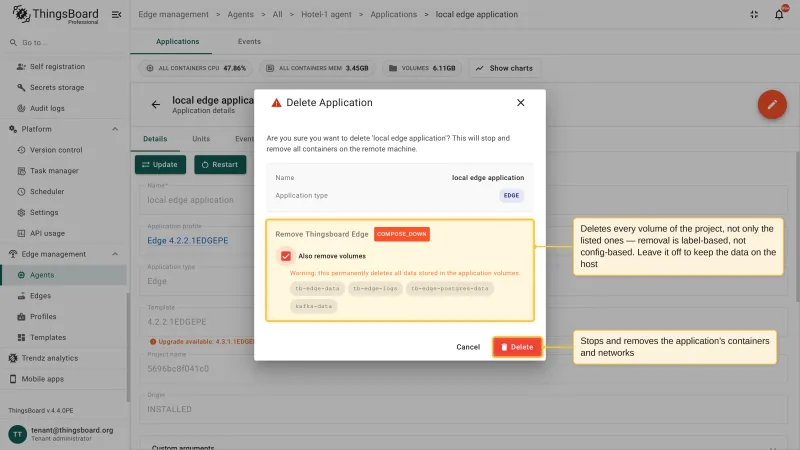Click the API usage icon
The height and width of the screenshot is (450, 800).
point(21,233)
